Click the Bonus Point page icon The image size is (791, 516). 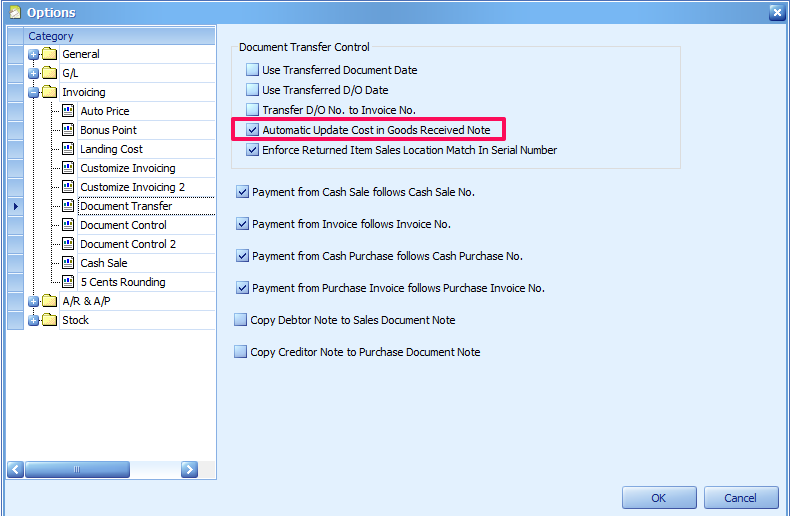coord(69,130)
